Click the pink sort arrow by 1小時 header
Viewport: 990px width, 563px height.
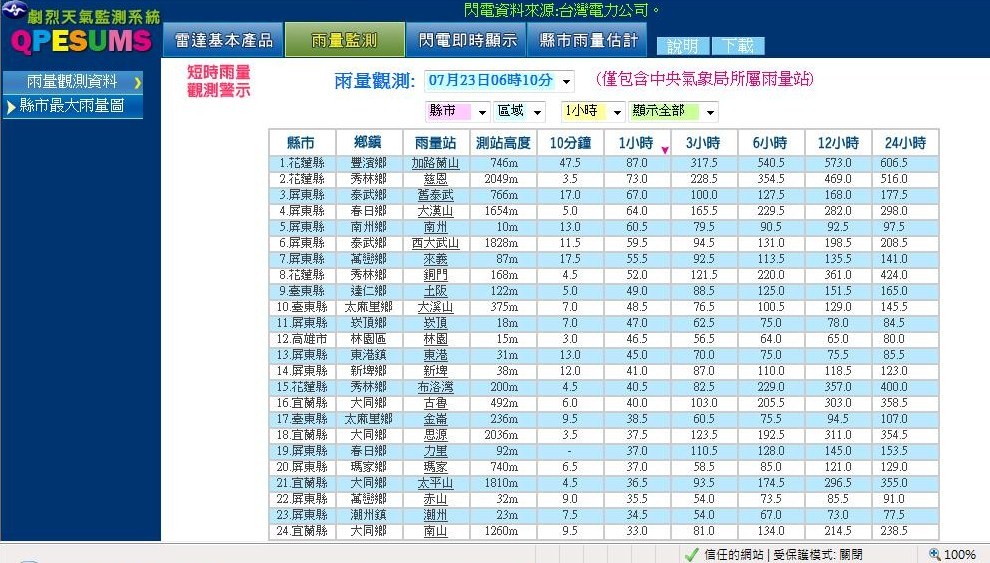pyautogui.click(x=664, y=150)
